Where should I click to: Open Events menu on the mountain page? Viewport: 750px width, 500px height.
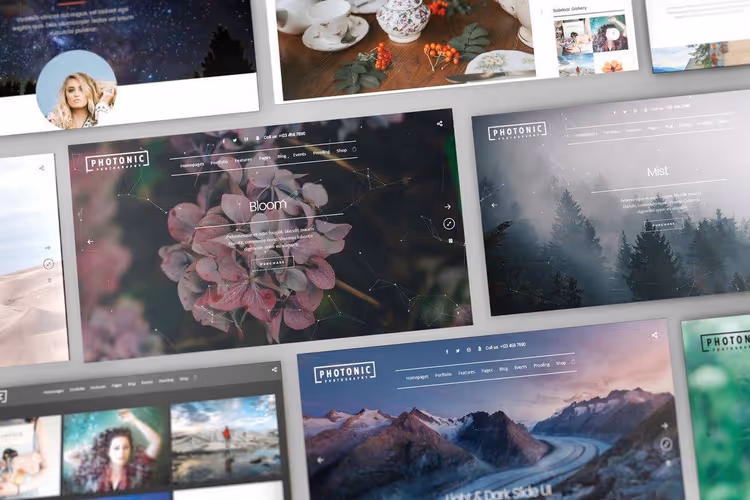pos(520,367)
